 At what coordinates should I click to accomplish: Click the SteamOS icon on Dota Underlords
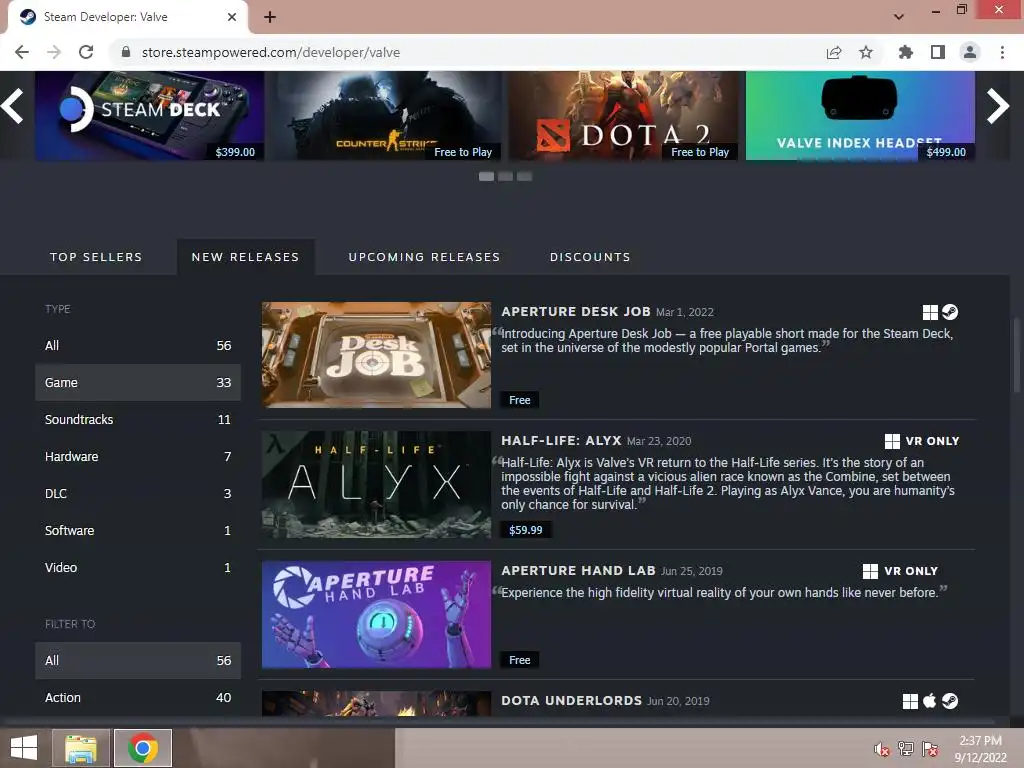[x=950, y=701]
